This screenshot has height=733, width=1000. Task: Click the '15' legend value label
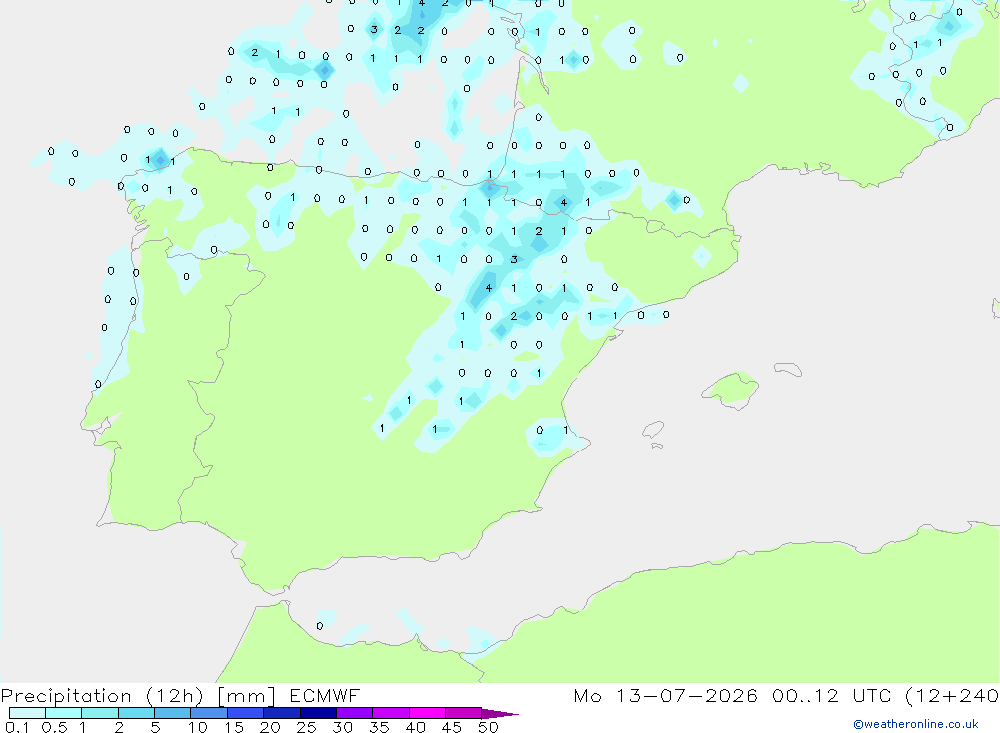pyautogui.click(x=234, y=727)
